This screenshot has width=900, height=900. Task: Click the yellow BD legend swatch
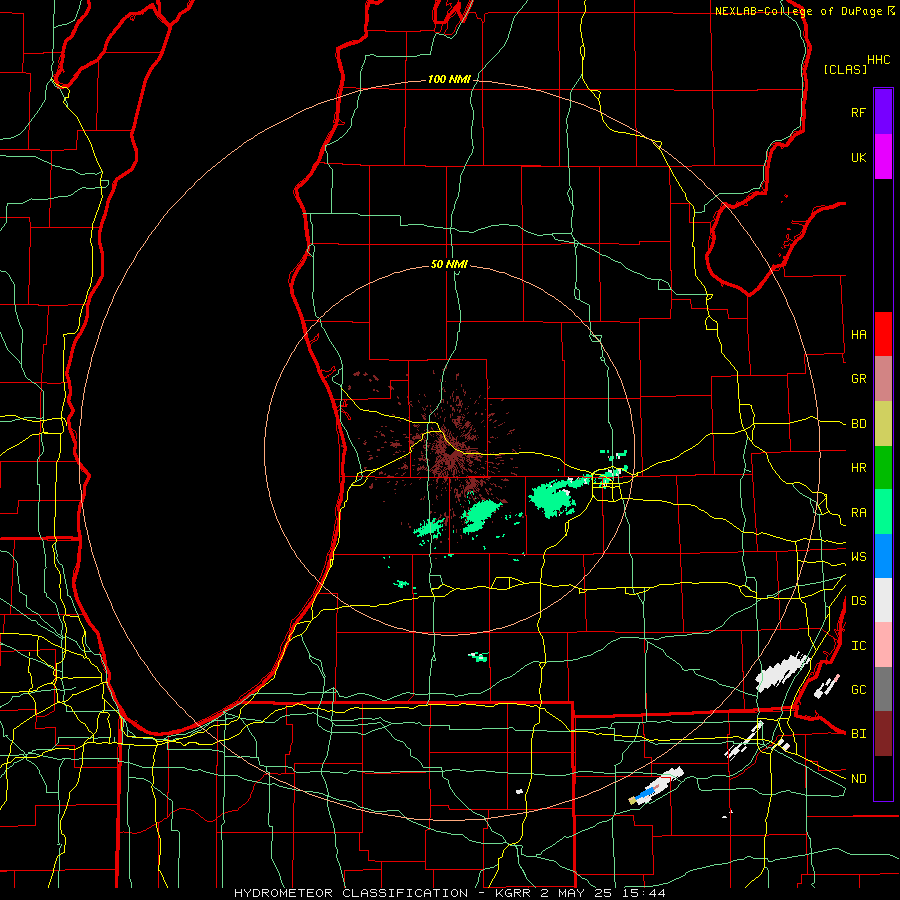pos(883,423)
